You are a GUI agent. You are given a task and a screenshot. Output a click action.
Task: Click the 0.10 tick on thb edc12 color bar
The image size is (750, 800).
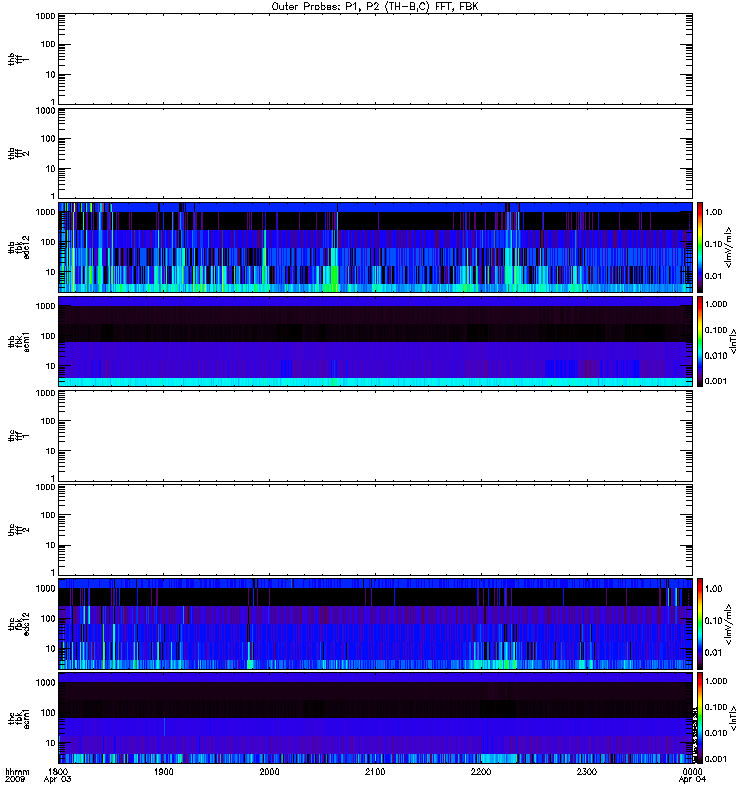714,244
